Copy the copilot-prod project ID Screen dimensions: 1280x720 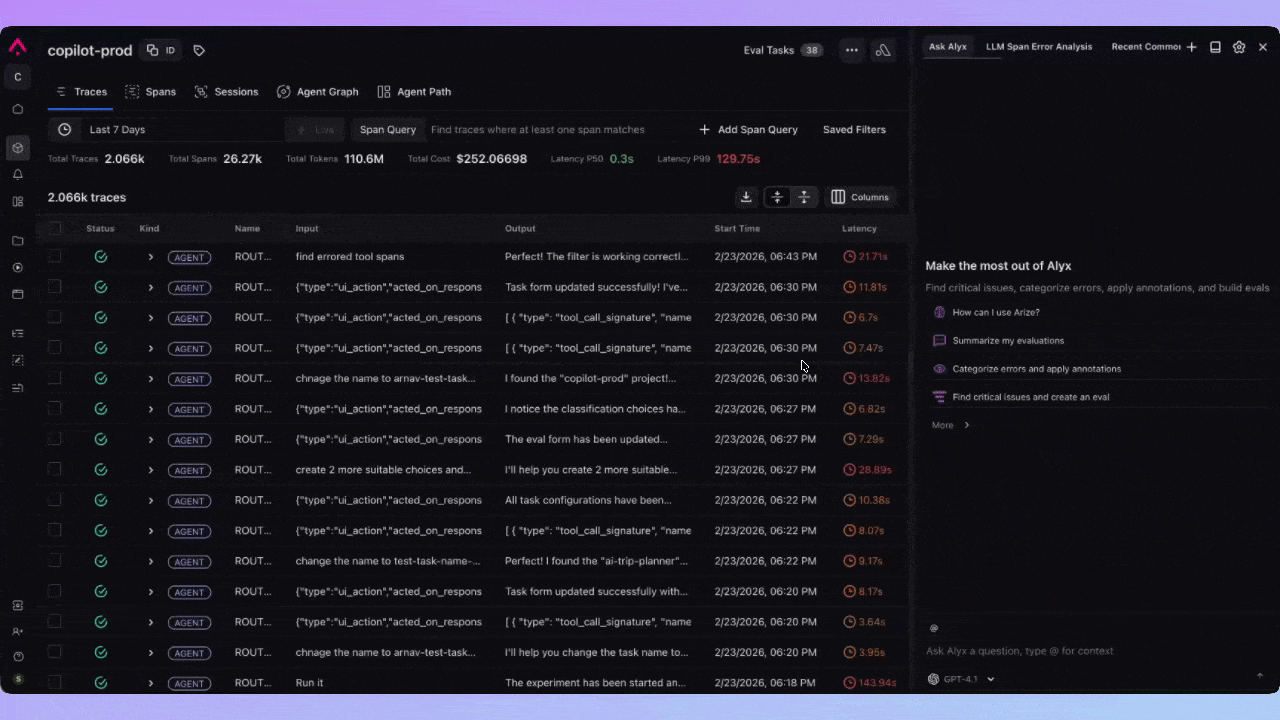[x=160, y=50]
